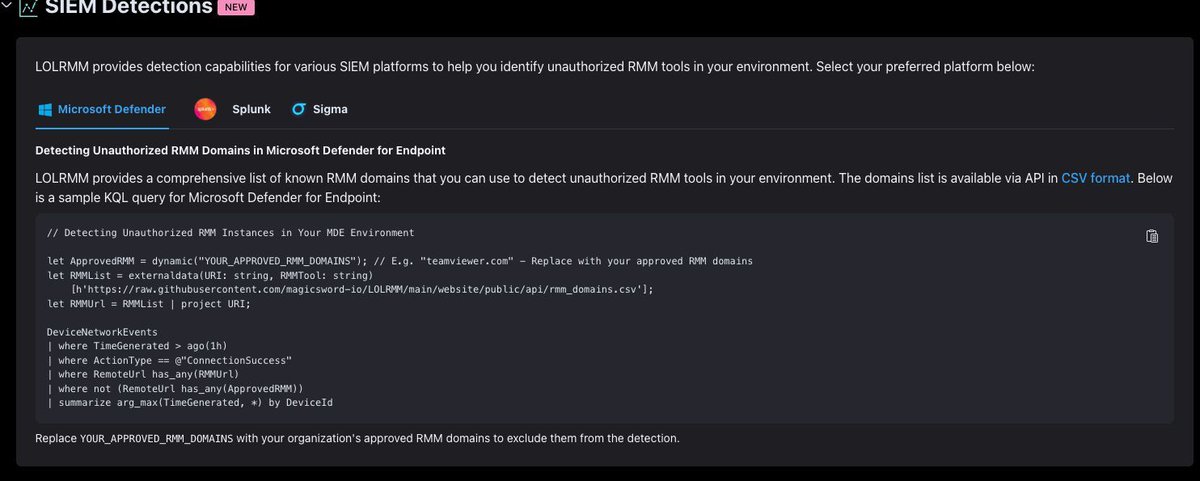The height and width of the screenshot is (481, 1200).
Task: Click the Splunk logo icon
Action: 205,109
